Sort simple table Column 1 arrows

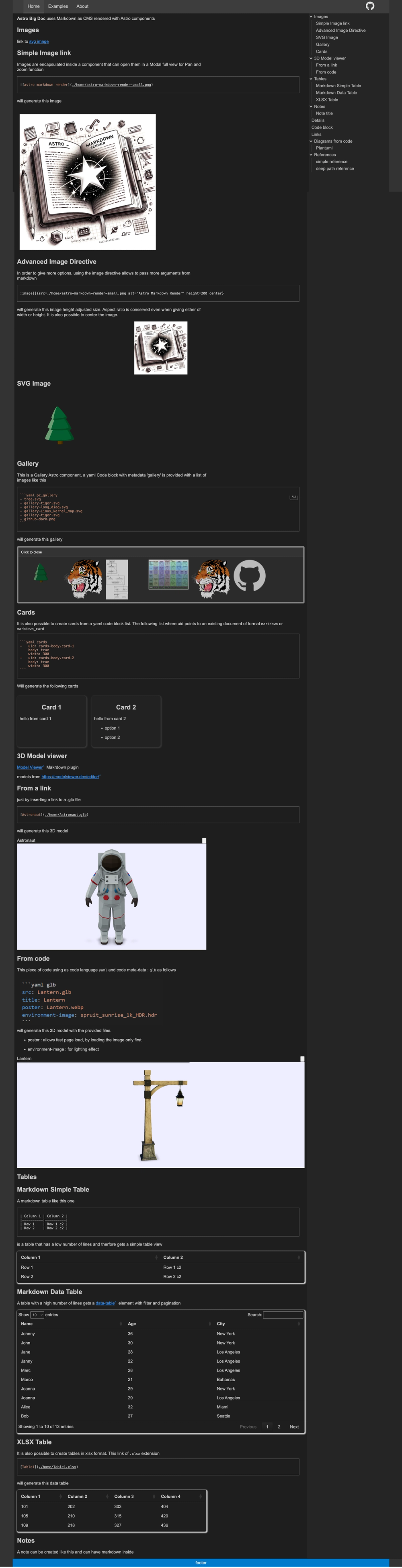(156, 1257)
